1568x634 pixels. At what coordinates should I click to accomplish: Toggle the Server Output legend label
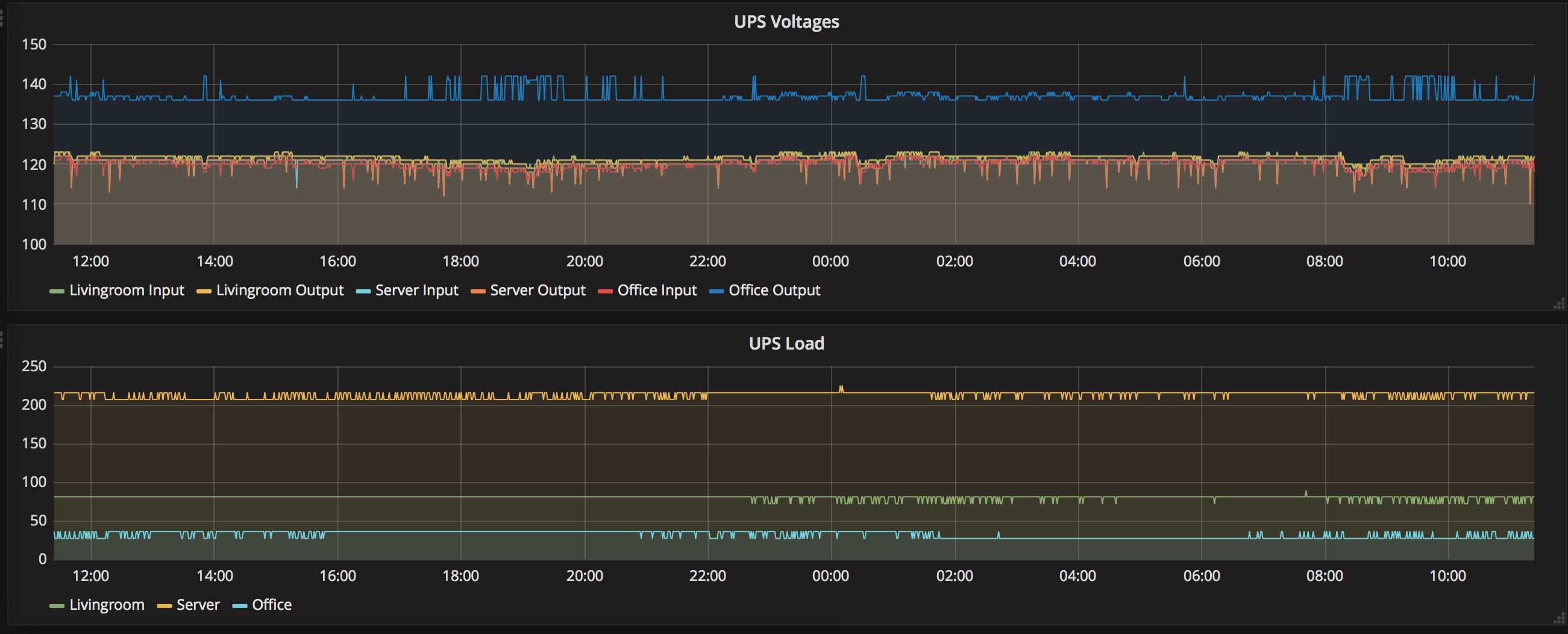538,290
